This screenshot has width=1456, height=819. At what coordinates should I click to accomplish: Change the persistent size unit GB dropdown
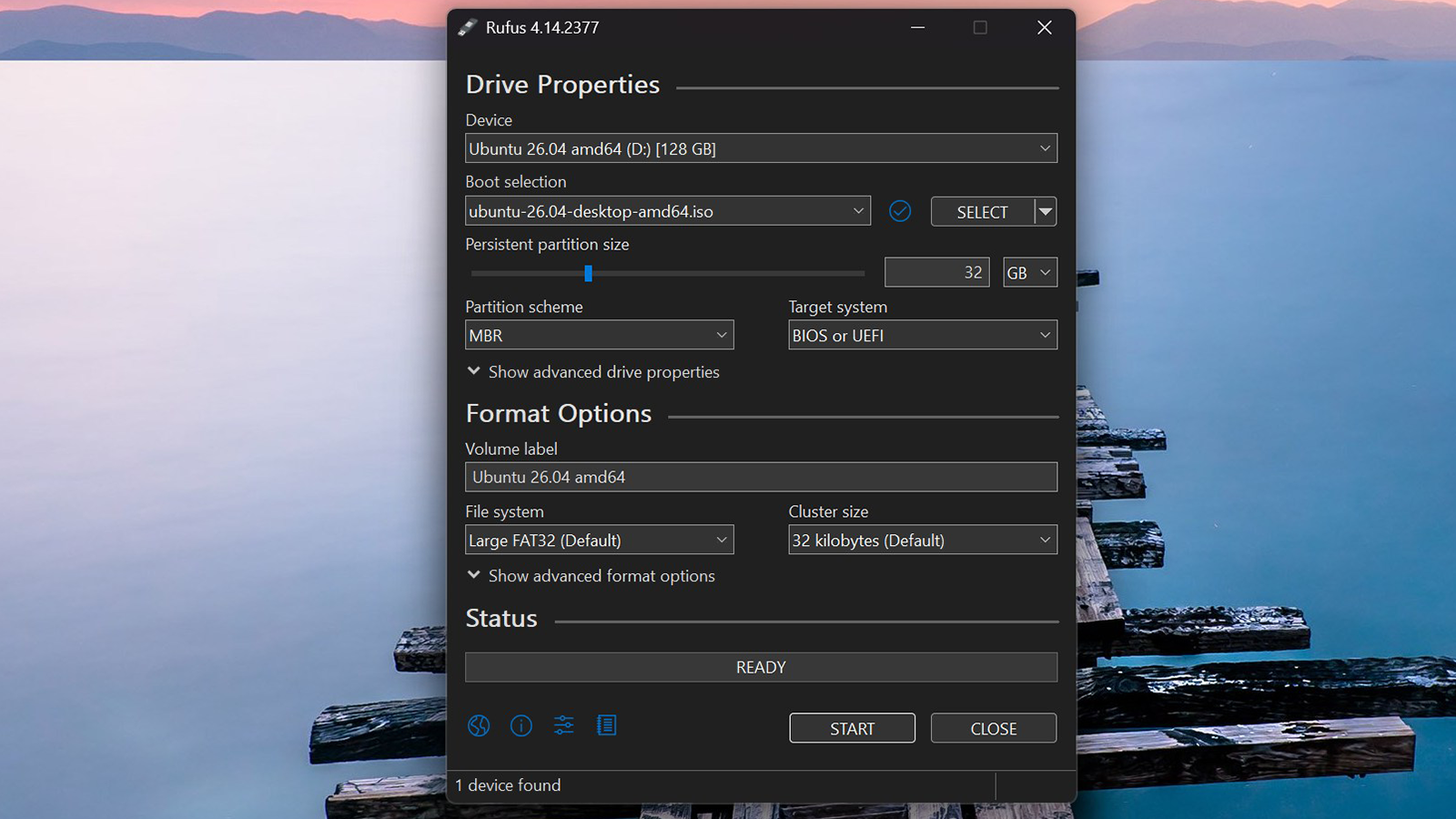tap(1030, 272)
